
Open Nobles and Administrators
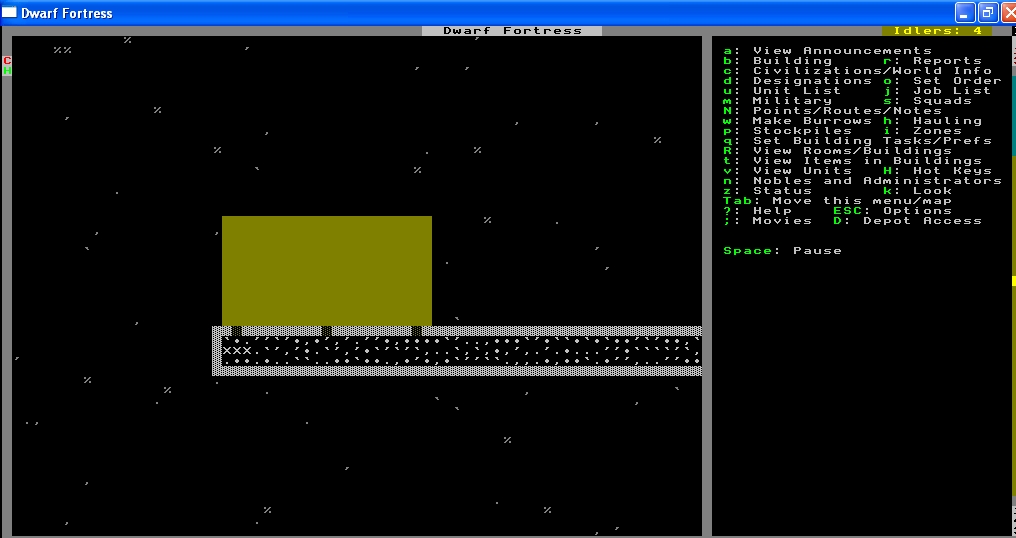coord(862,181)
